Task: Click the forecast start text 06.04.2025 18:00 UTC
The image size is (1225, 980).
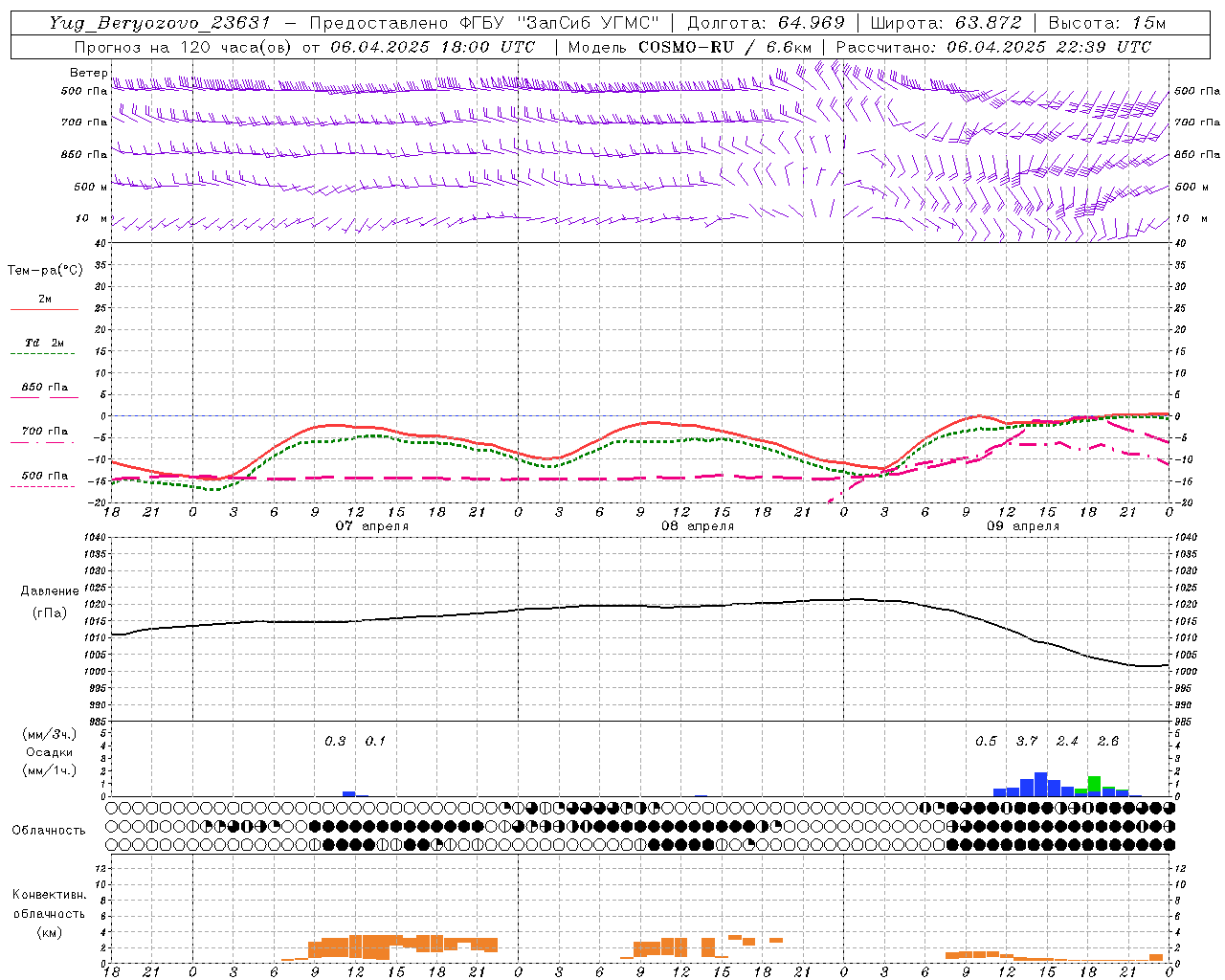Action: tap(433, 47)
